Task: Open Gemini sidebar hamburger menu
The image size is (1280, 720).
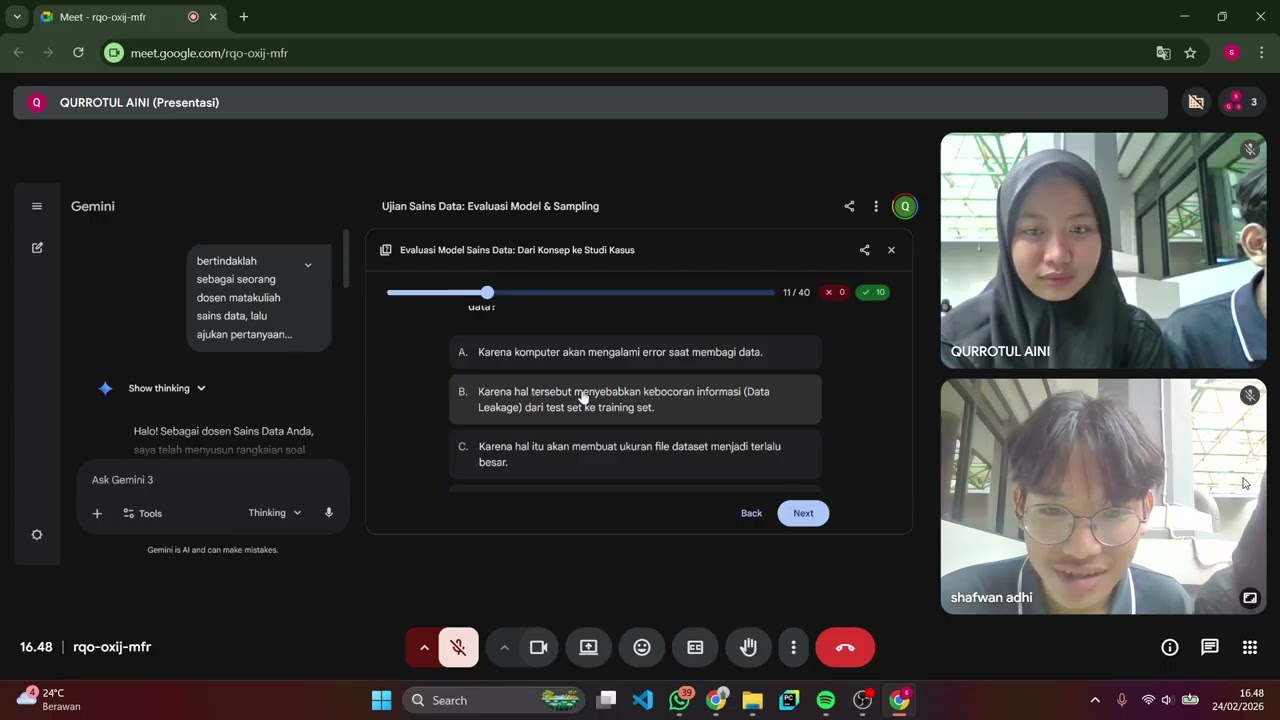Action: 37,206
